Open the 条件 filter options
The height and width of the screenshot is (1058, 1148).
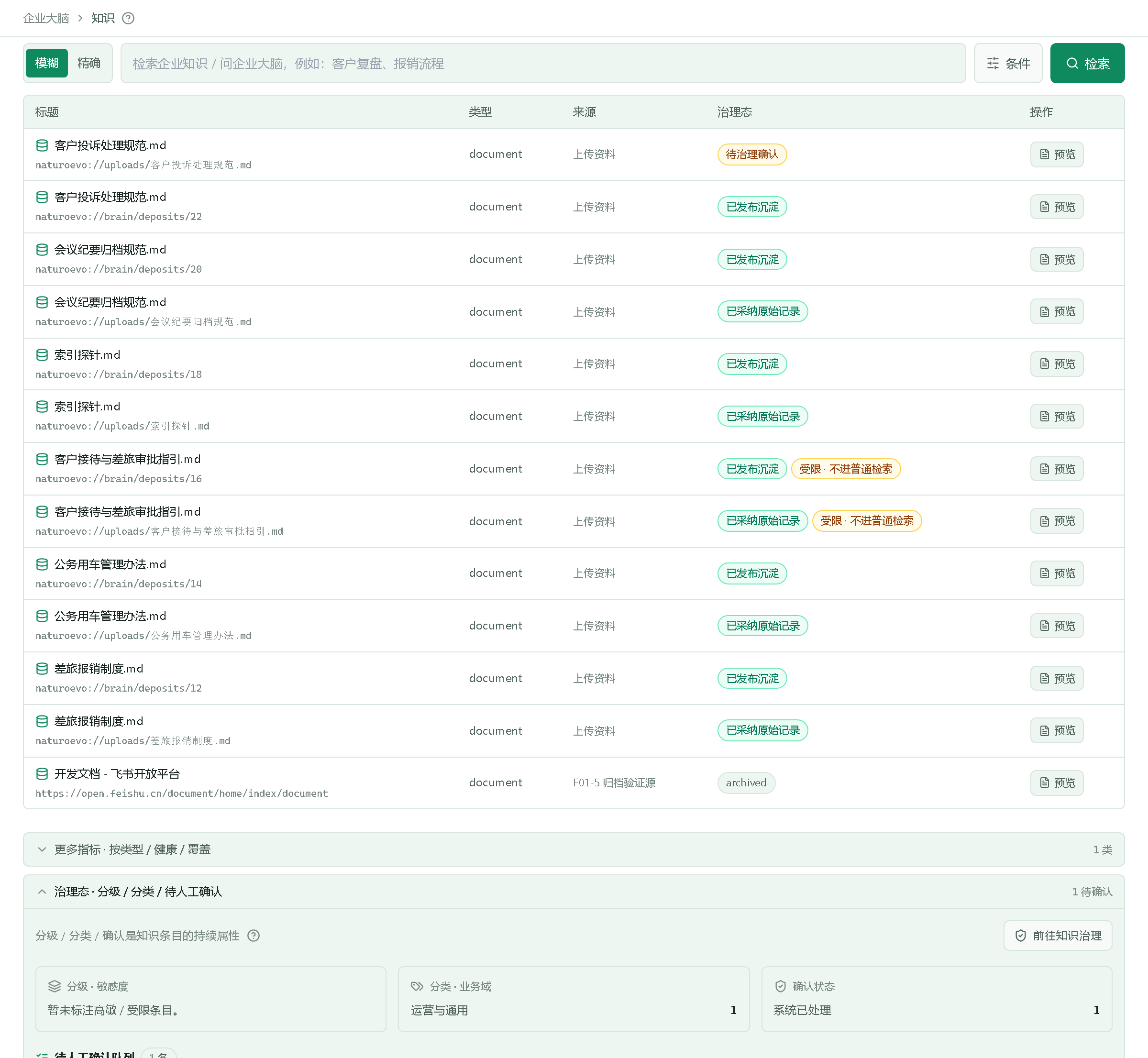pyautogui.click(x=1008, y=63)
